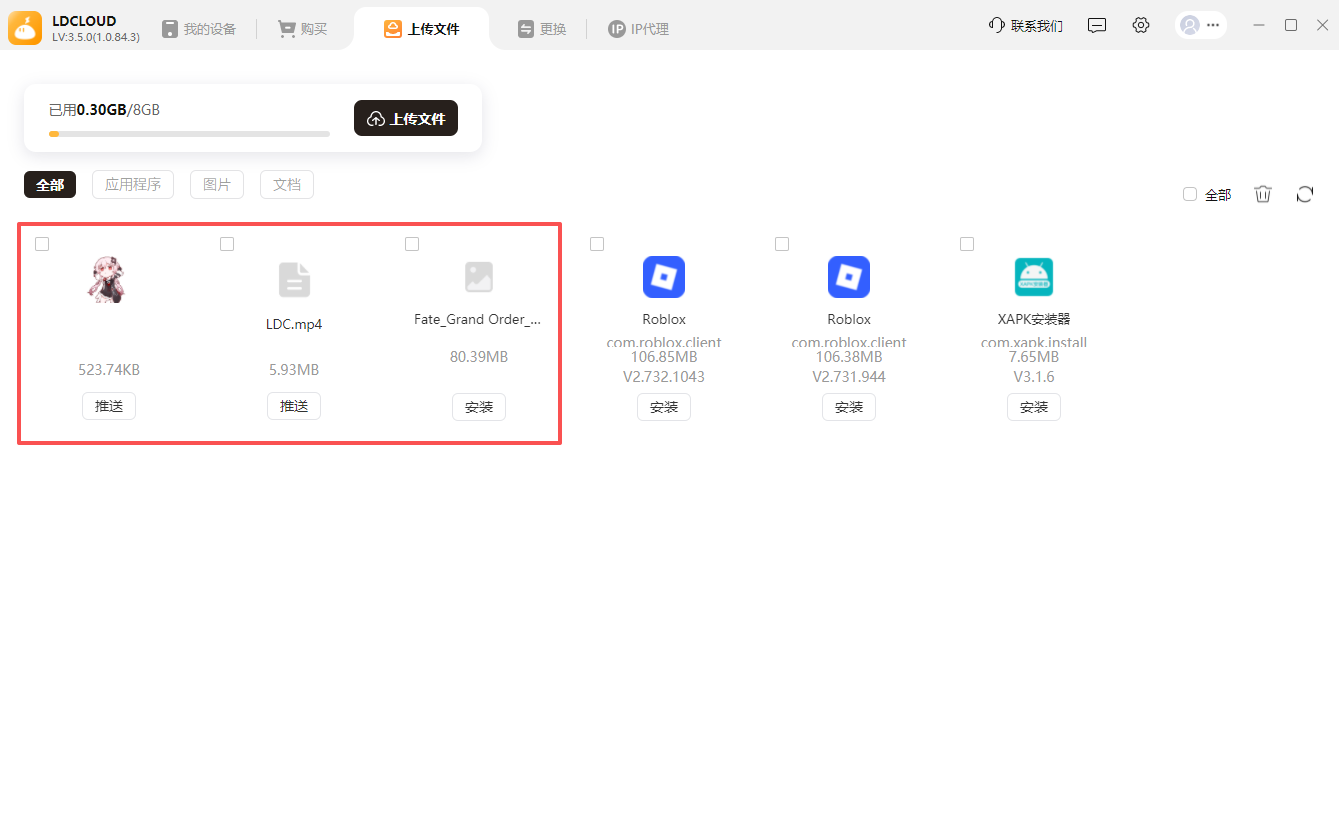
Task: Open the anime girl image thumbnail
Action: click(107, 279)
